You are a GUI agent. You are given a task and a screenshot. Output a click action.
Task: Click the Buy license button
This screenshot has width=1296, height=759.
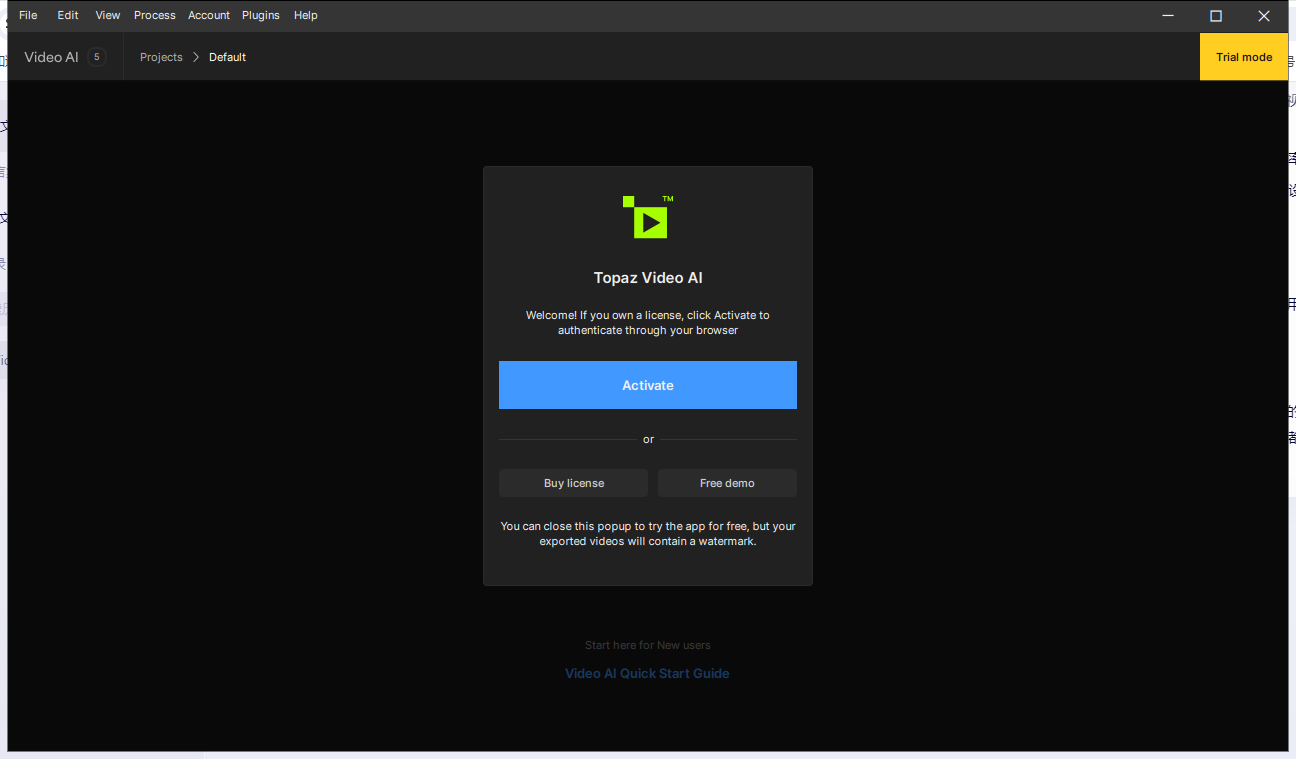[574, 483]
